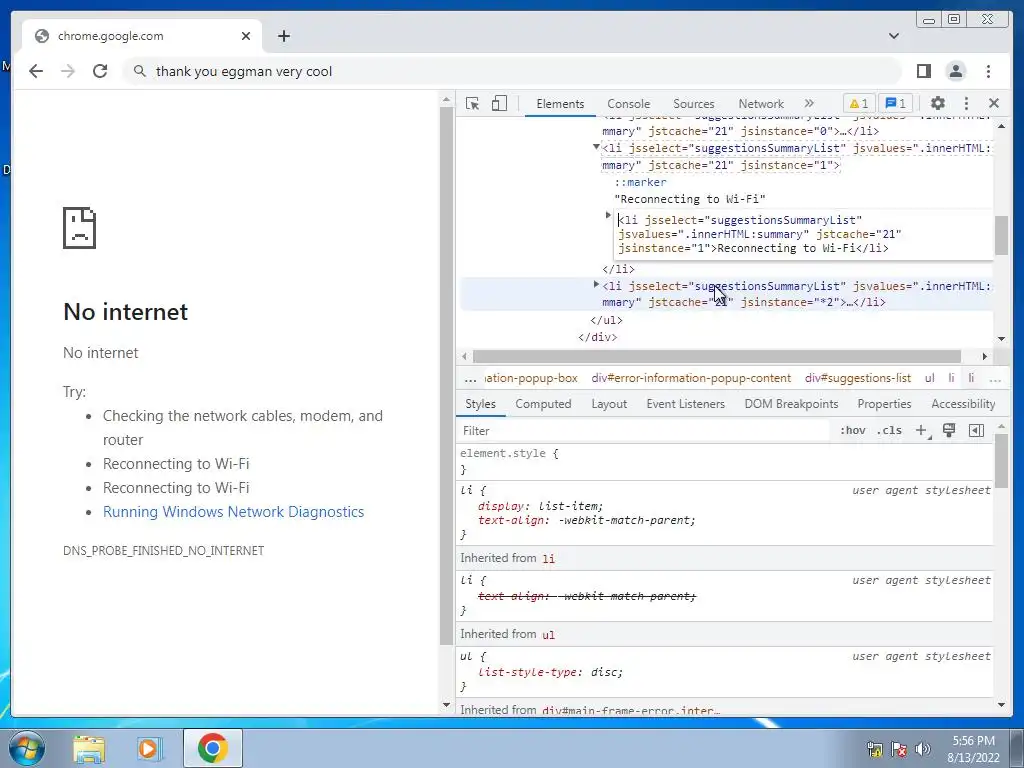Select the Computed pane tab

(x=543, y=404)
